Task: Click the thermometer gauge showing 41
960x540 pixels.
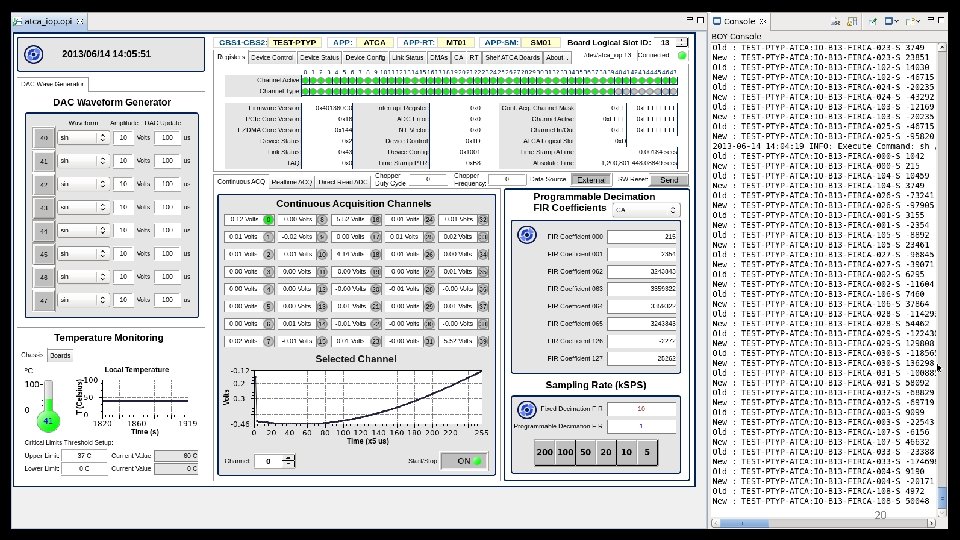Action: (x=48, y=407)
